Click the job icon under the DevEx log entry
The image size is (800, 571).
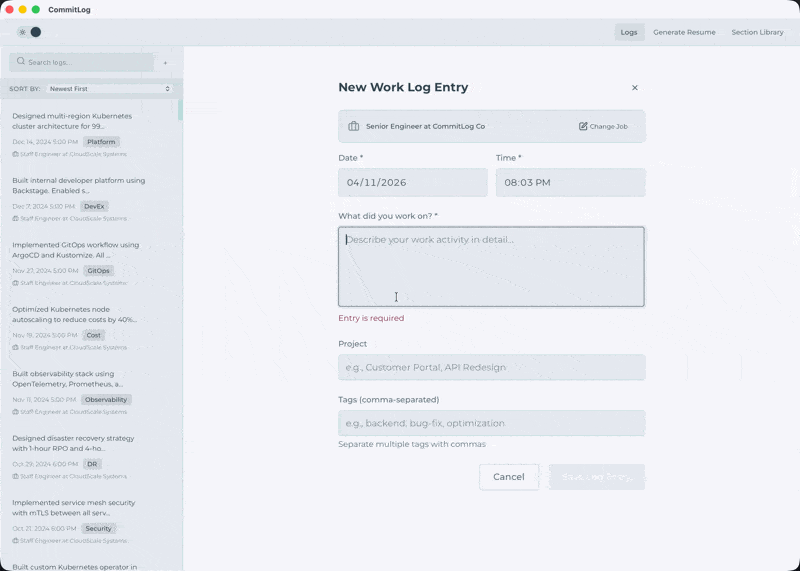click(15, 218)
